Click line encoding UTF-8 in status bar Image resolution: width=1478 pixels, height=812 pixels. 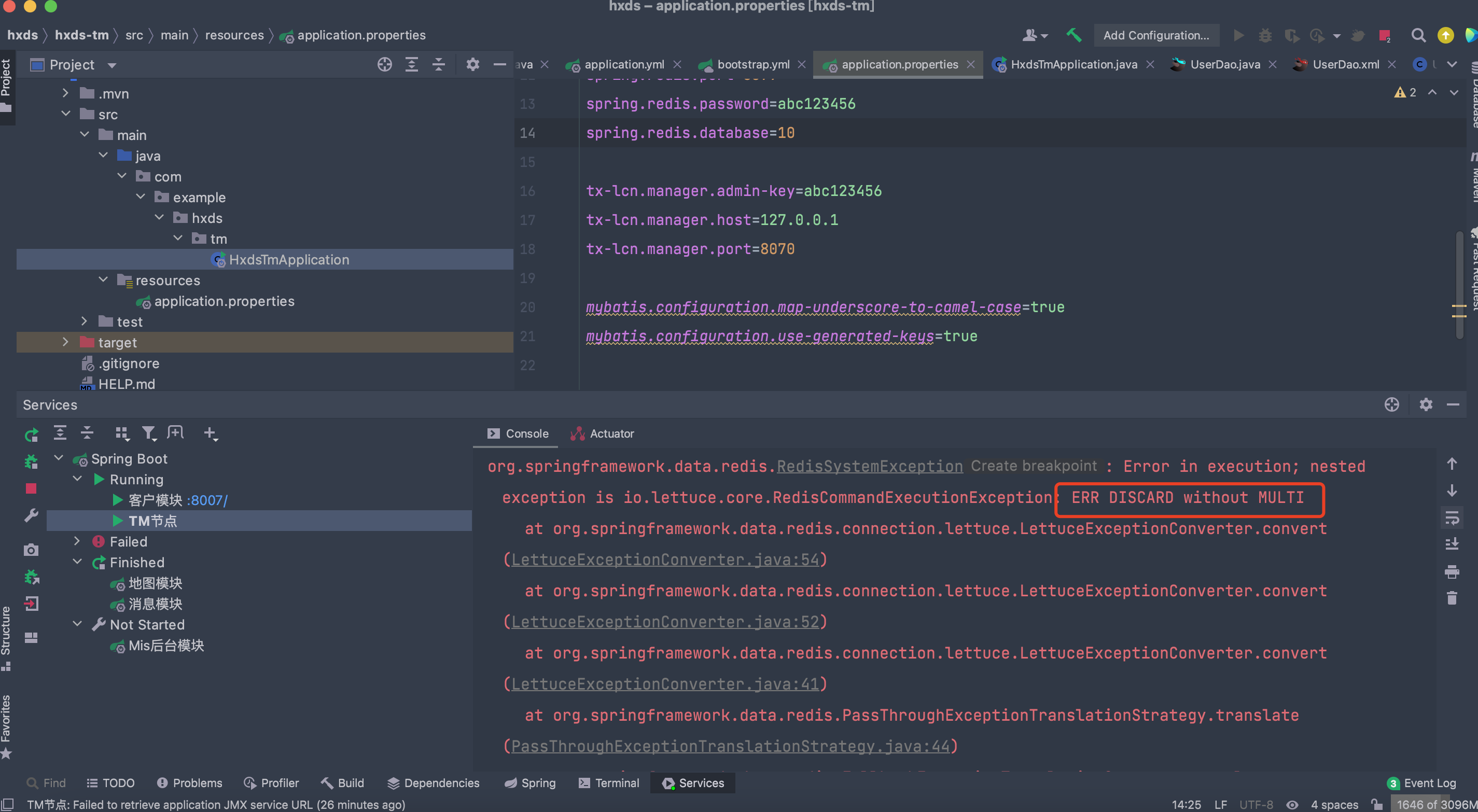(1256, 804)
